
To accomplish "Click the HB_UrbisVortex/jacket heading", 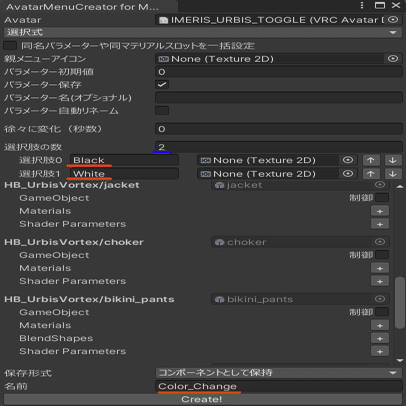I will point(72,185).
